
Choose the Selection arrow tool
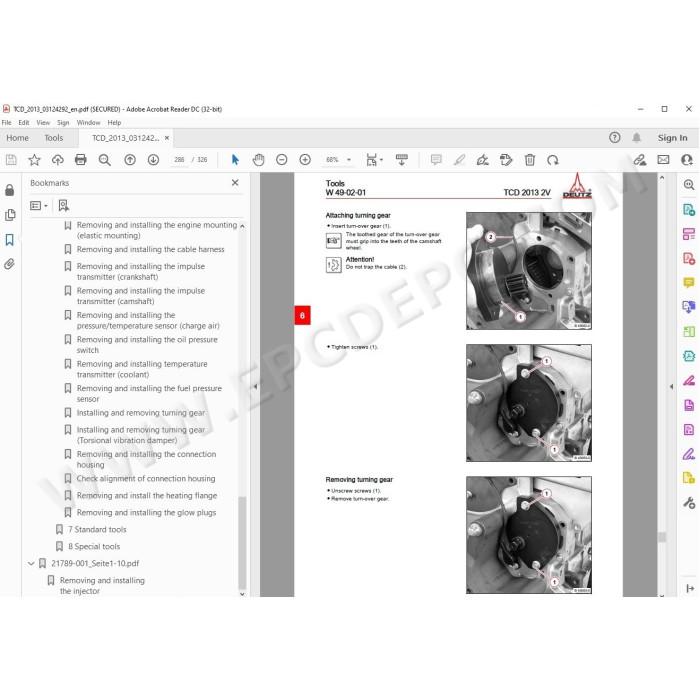(x=235, y=160)
